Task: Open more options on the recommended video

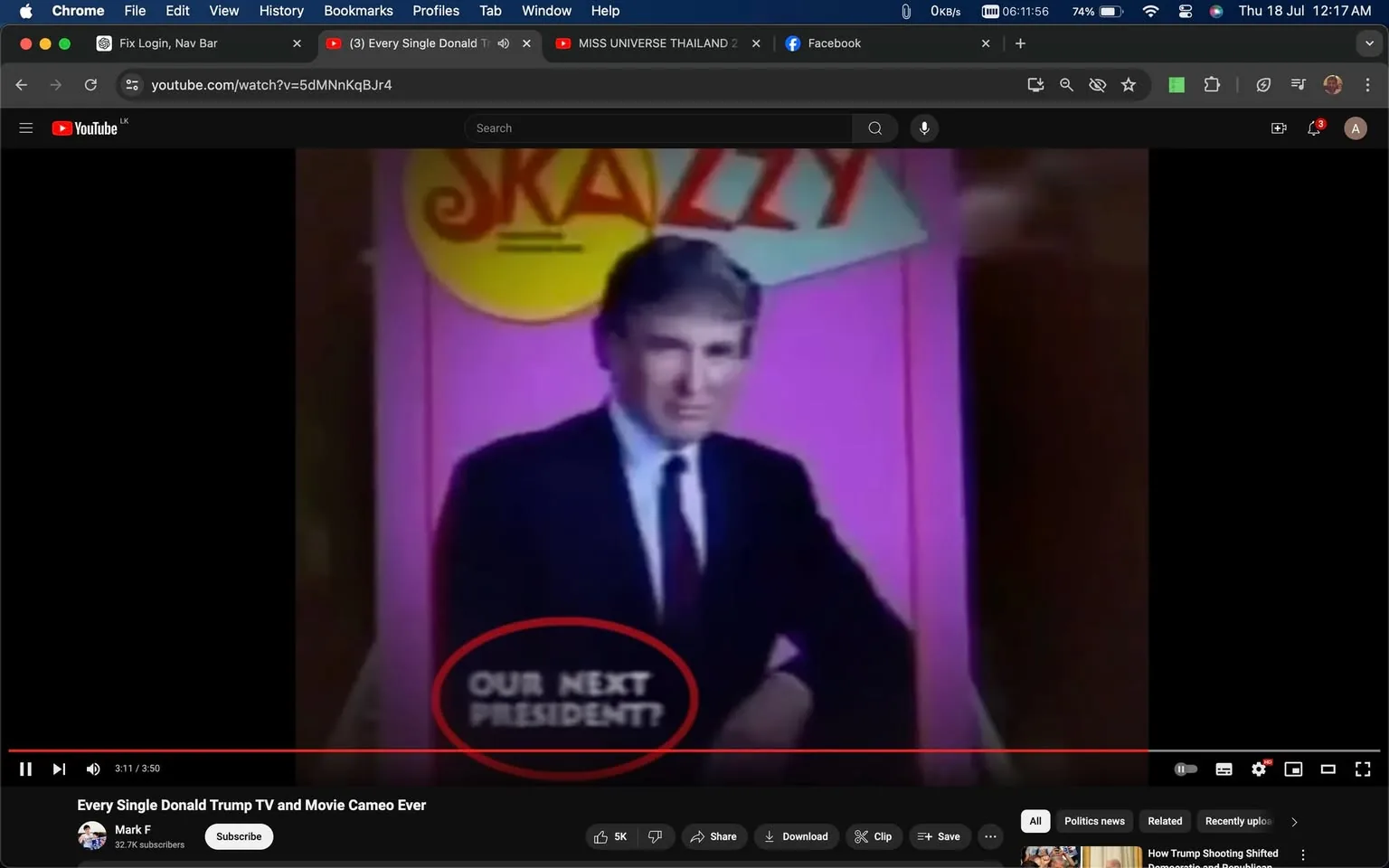Action: 1302,854
